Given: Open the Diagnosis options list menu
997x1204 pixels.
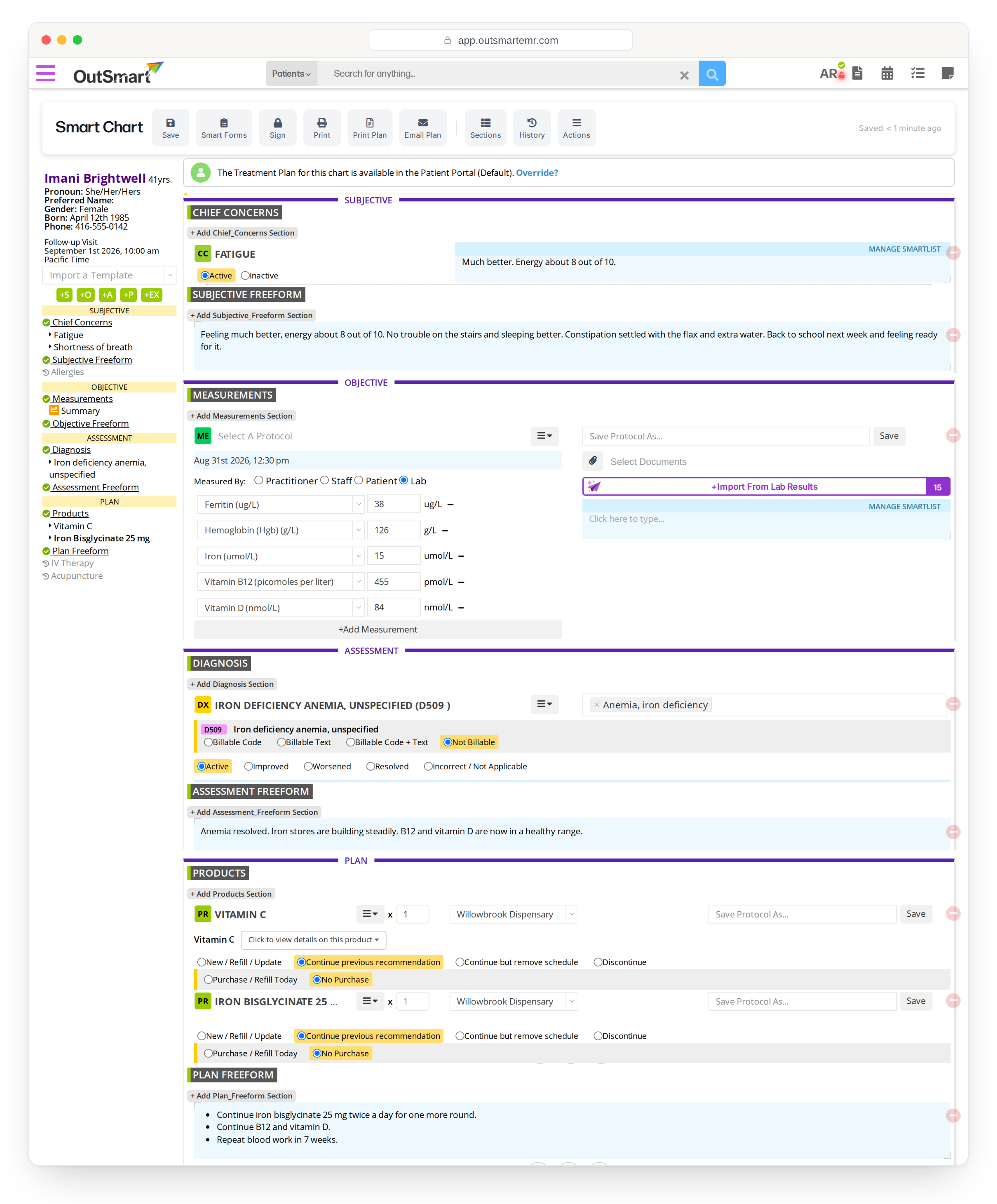Looking at the screenshot, I should tap(544, 703).
